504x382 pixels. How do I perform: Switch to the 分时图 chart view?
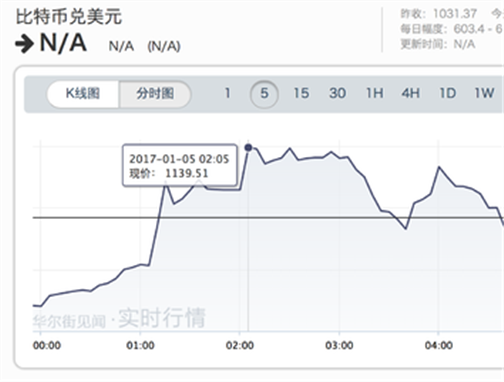tap(155, 94)
